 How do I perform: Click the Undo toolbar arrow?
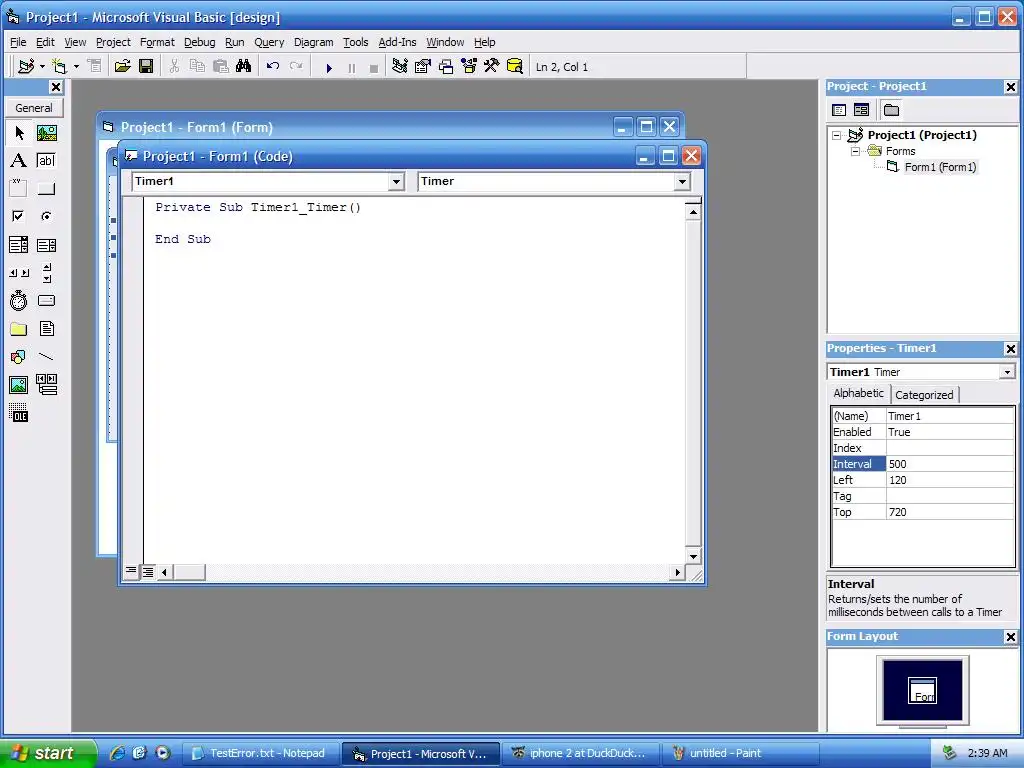pyautogui.click(x=273, y=67)
